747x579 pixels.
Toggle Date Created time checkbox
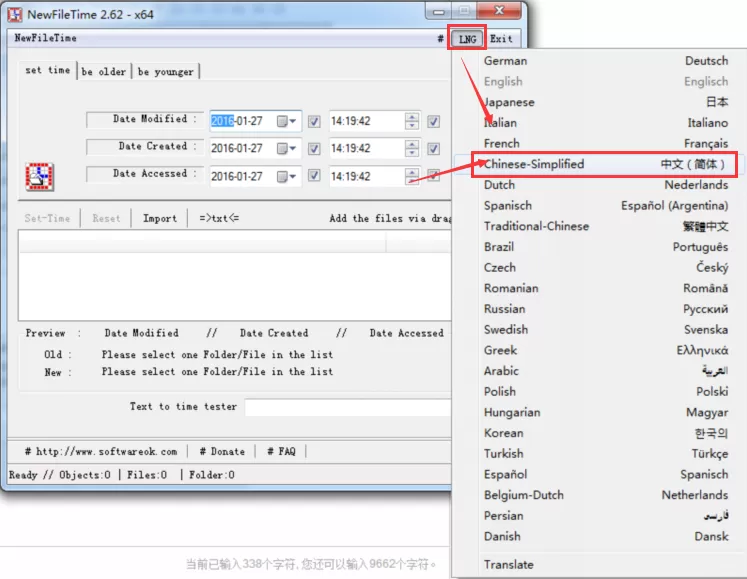[x=434, y=149]
